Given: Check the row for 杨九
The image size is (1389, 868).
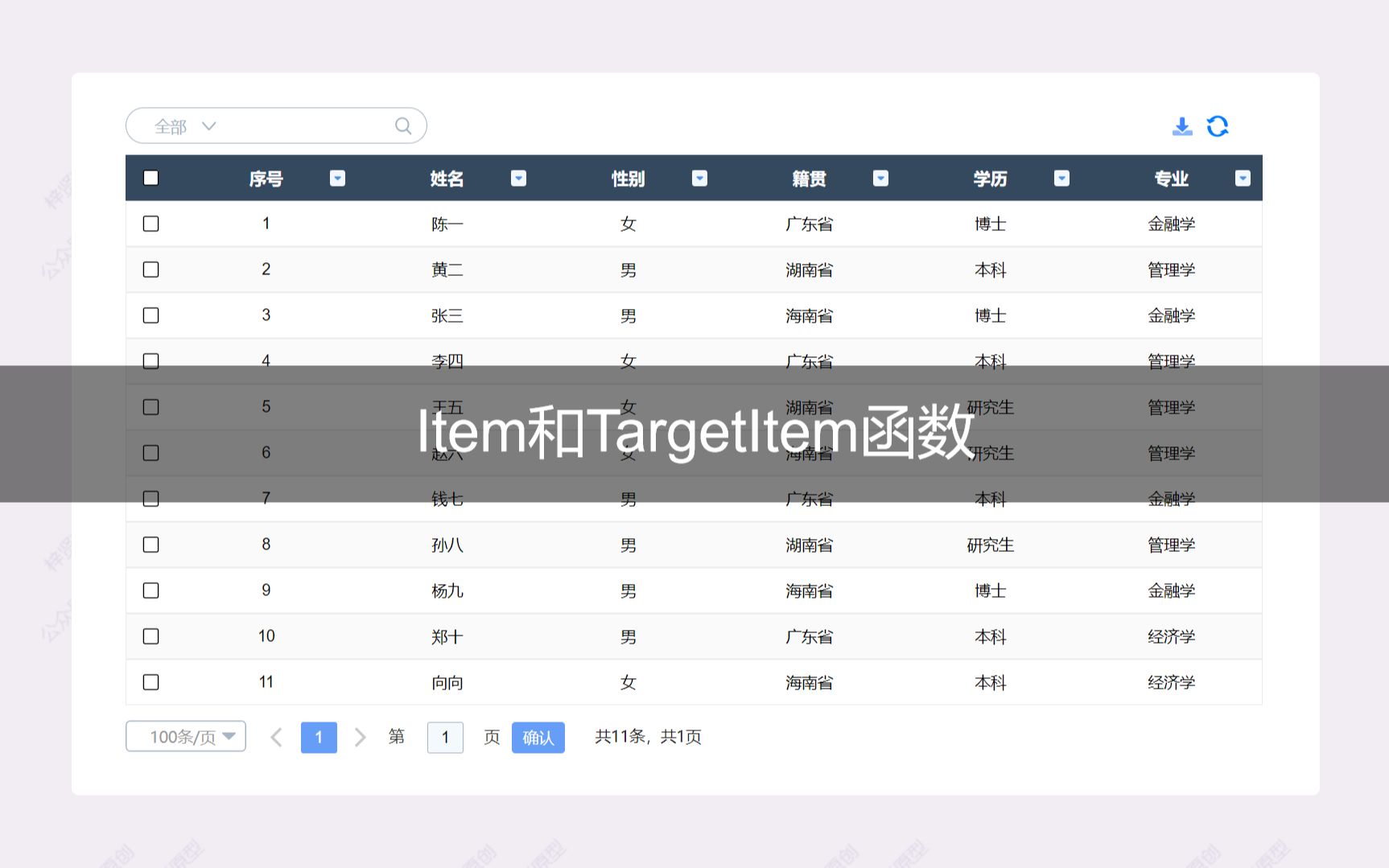Looking at the screenshot, I should point(150,590).
